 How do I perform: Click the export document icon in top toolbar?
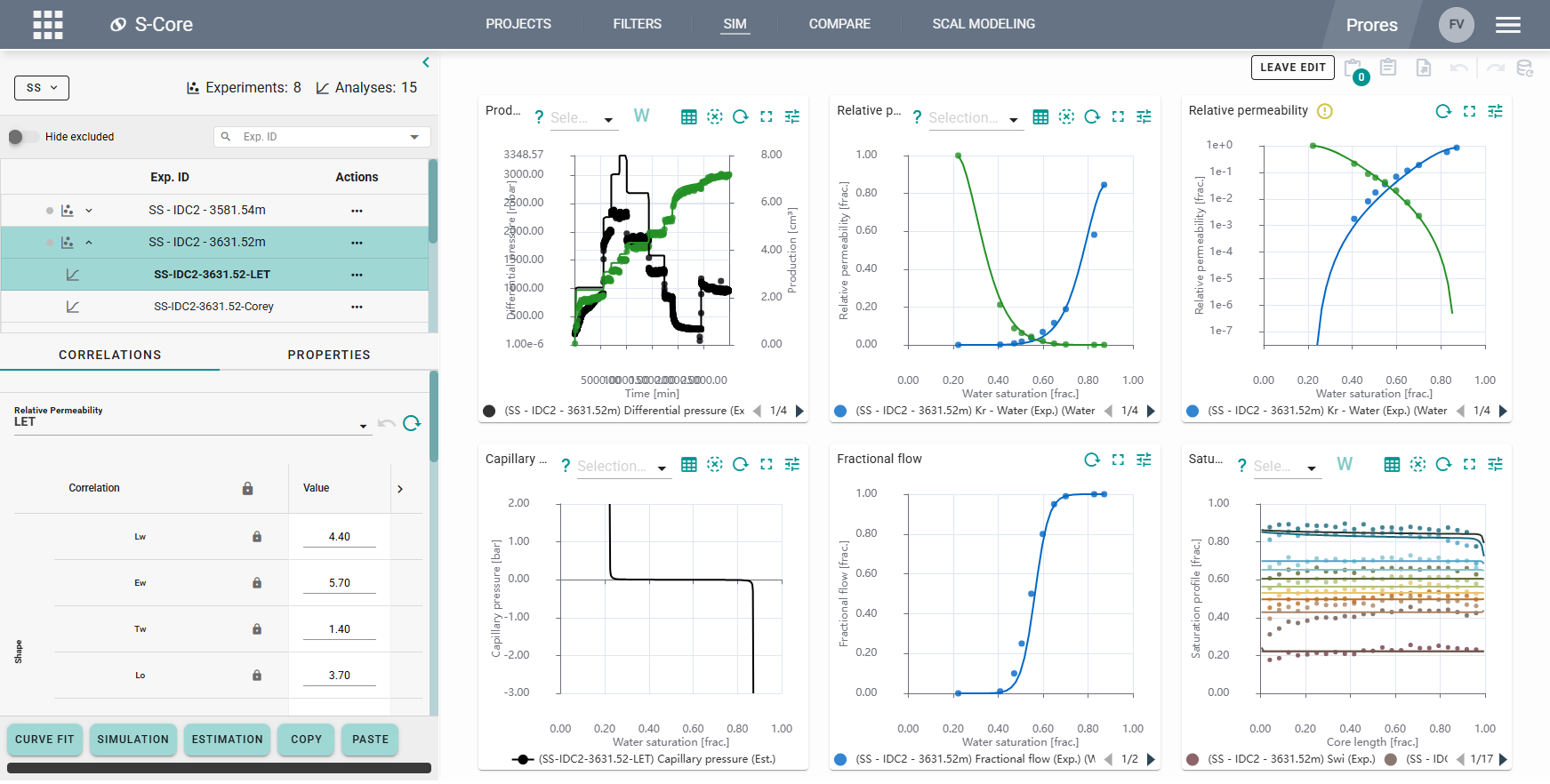tap(1423, 68)
